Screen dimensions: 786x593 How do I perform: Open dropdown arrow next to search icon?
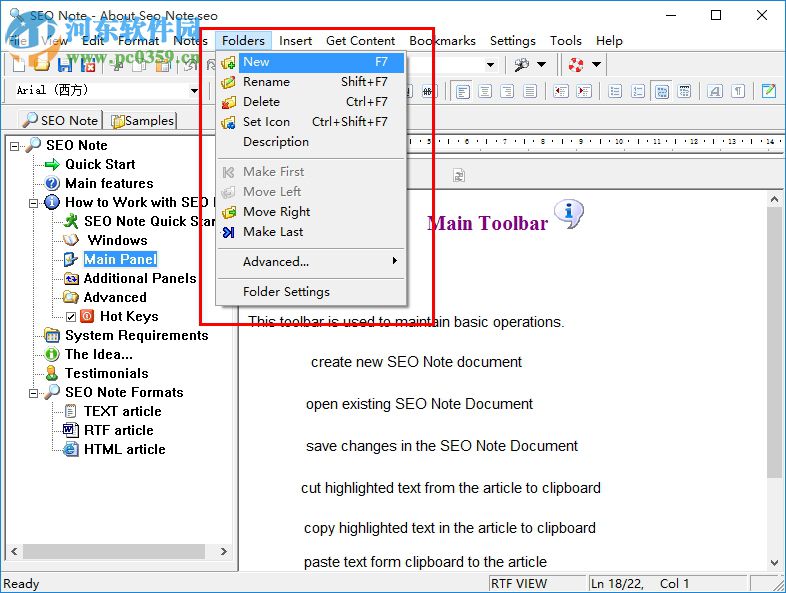point(541,64)
